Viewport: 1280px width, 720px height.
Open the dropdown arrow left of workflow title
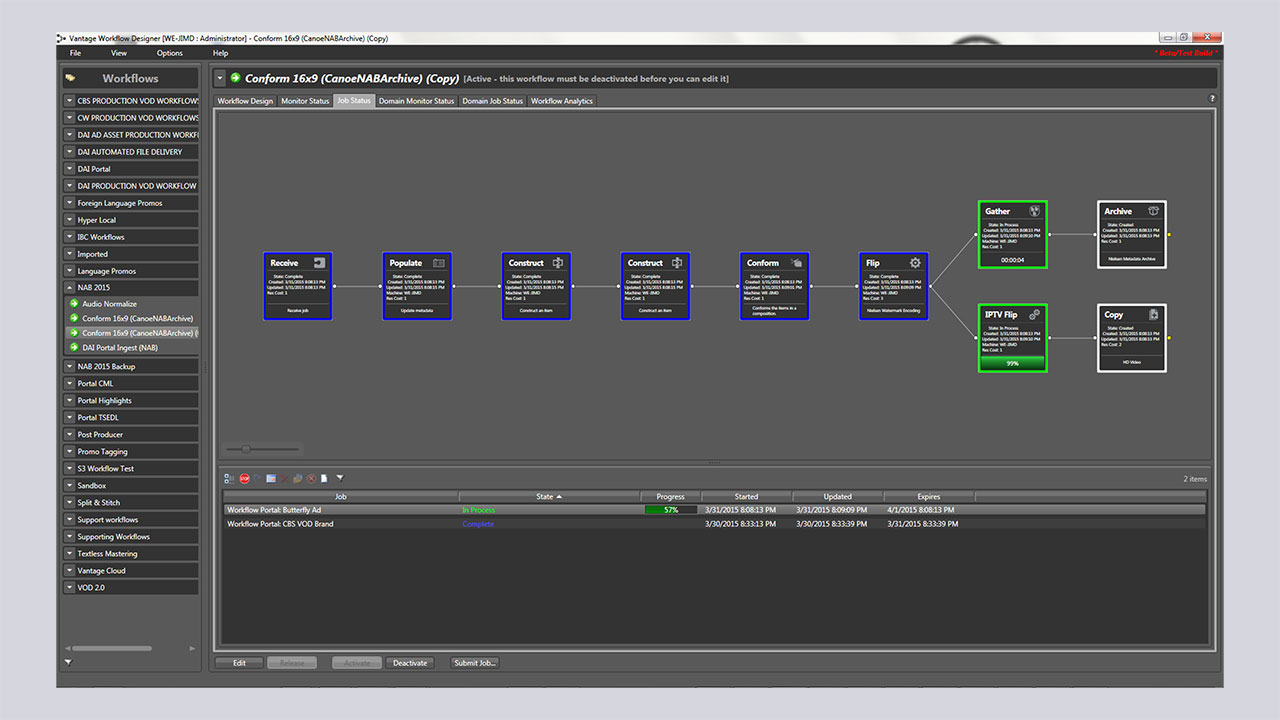[220, 78]
